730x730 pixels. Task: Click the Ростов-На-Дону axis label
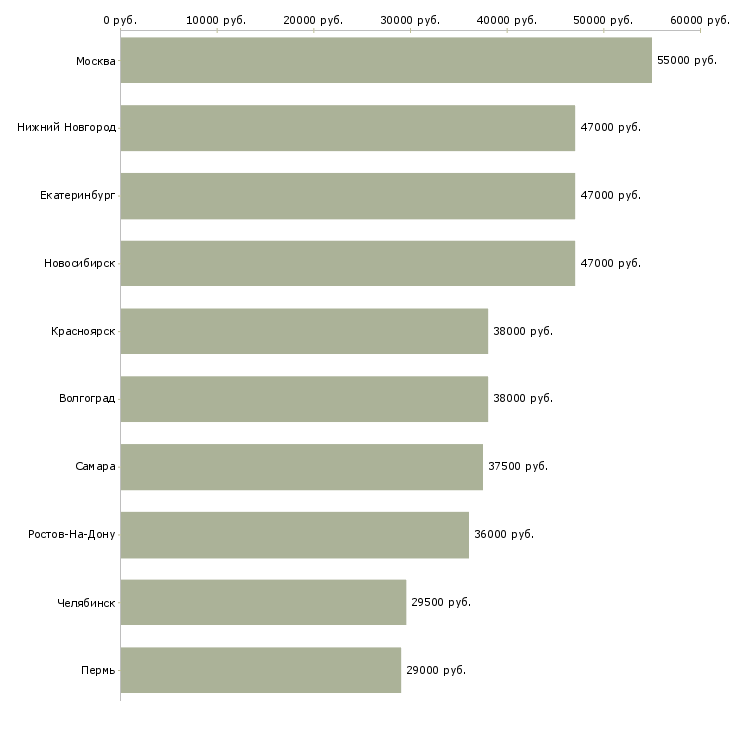coord(72,534)
